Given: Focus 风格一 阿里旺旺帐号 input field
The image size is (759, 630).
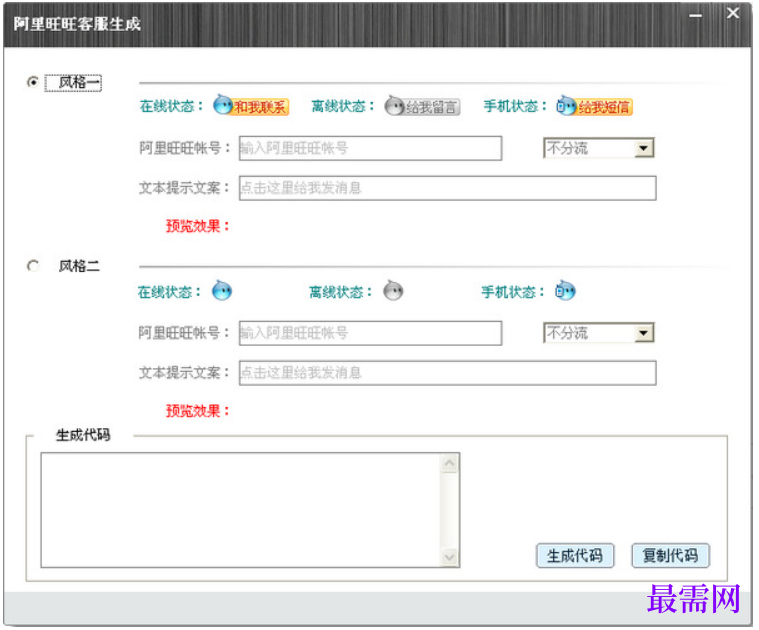Looking at the screenshot, I should pyautogui.click(x=370, y=148).
